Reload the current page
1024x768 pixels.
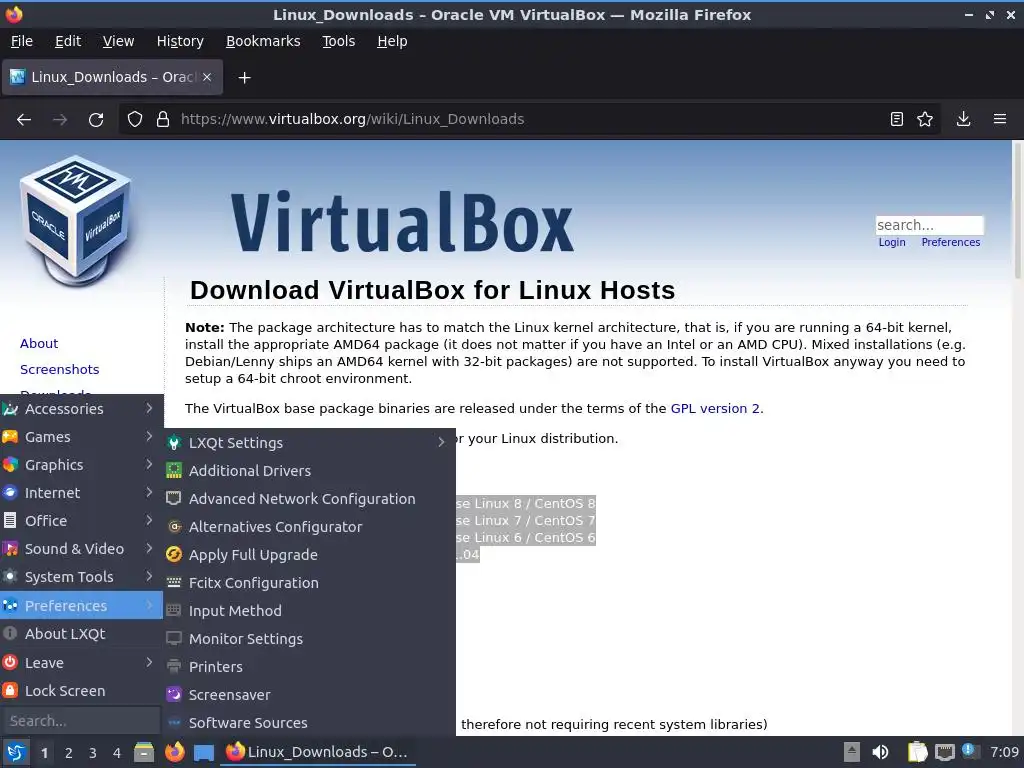point(96,120)
